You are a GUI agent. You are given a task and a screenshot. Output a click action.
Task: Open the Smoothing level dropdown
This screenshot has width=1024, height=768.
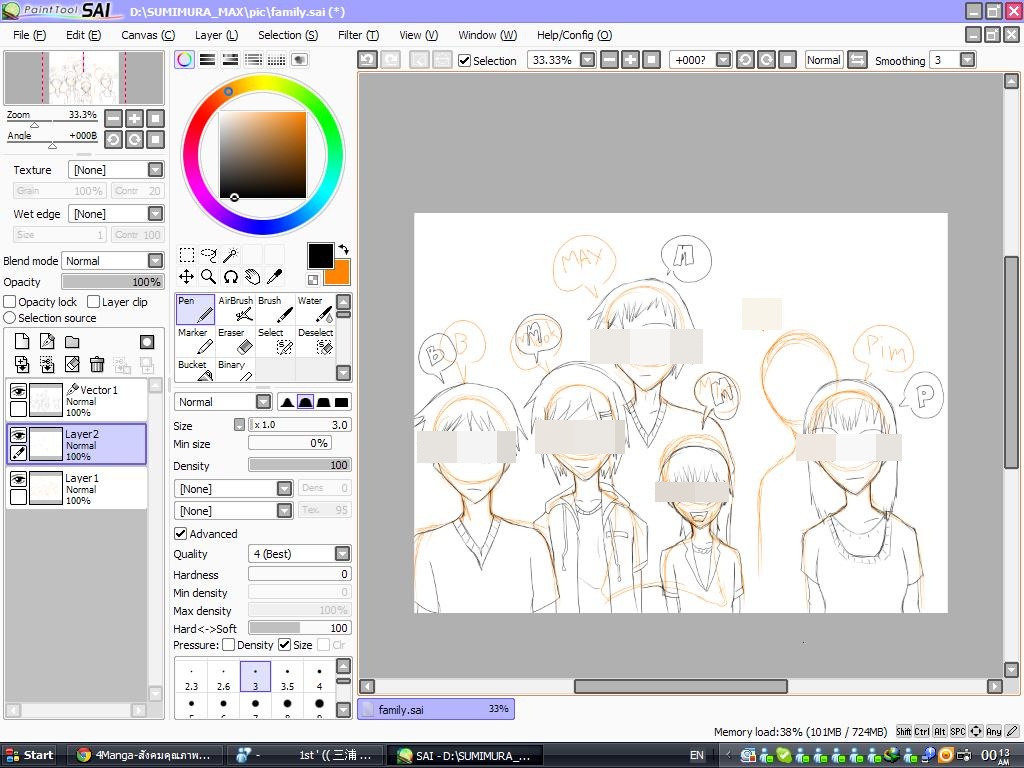[x=968, y=60]
